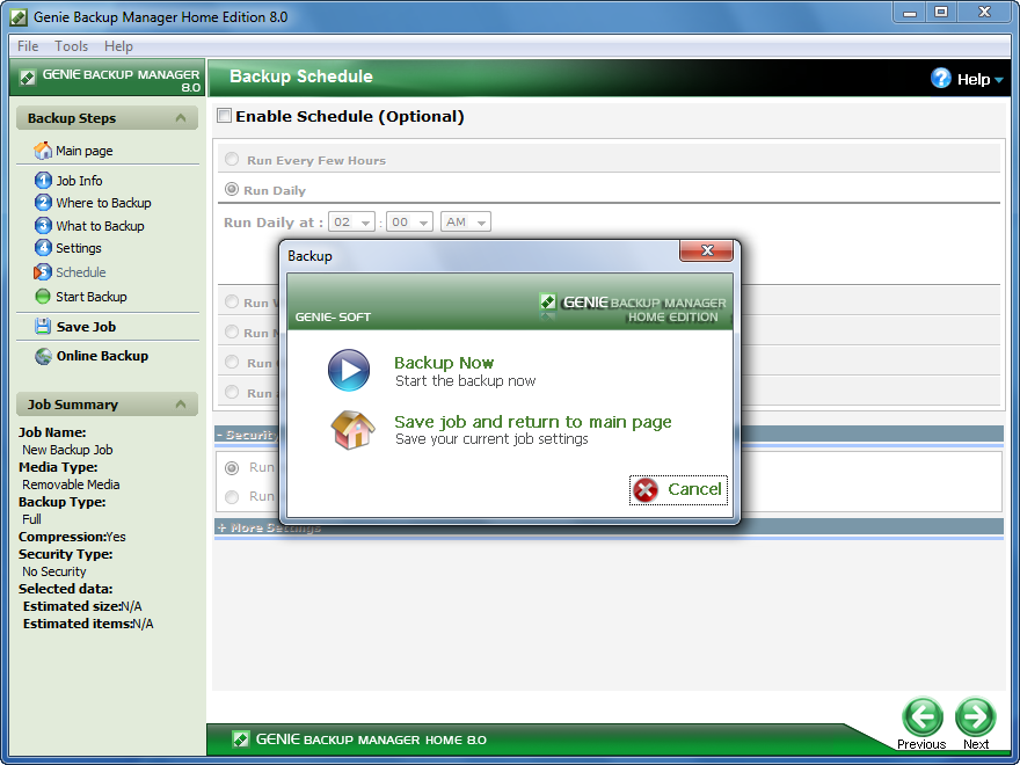Collapse the Job Summary panel
The image size is (1020, 765).
pos(181,404)
